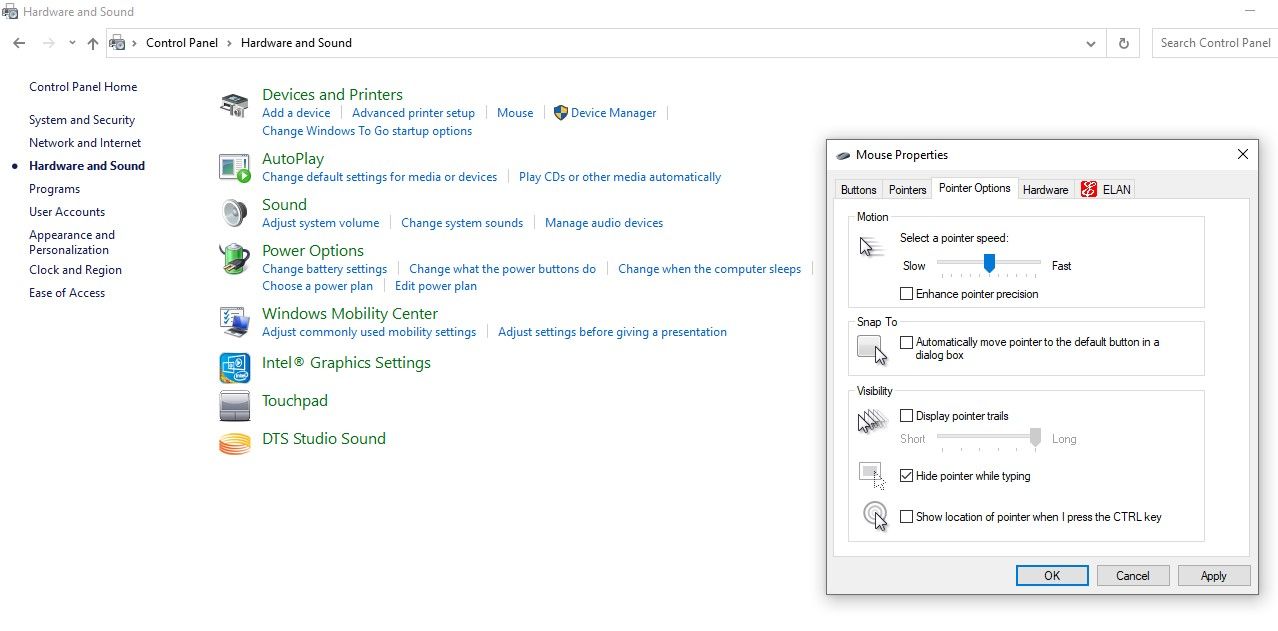Viewport: 1278px width, 631px height.
Task: Uncheck Hide pointer while typing
Action: click(x=907, y=476)
